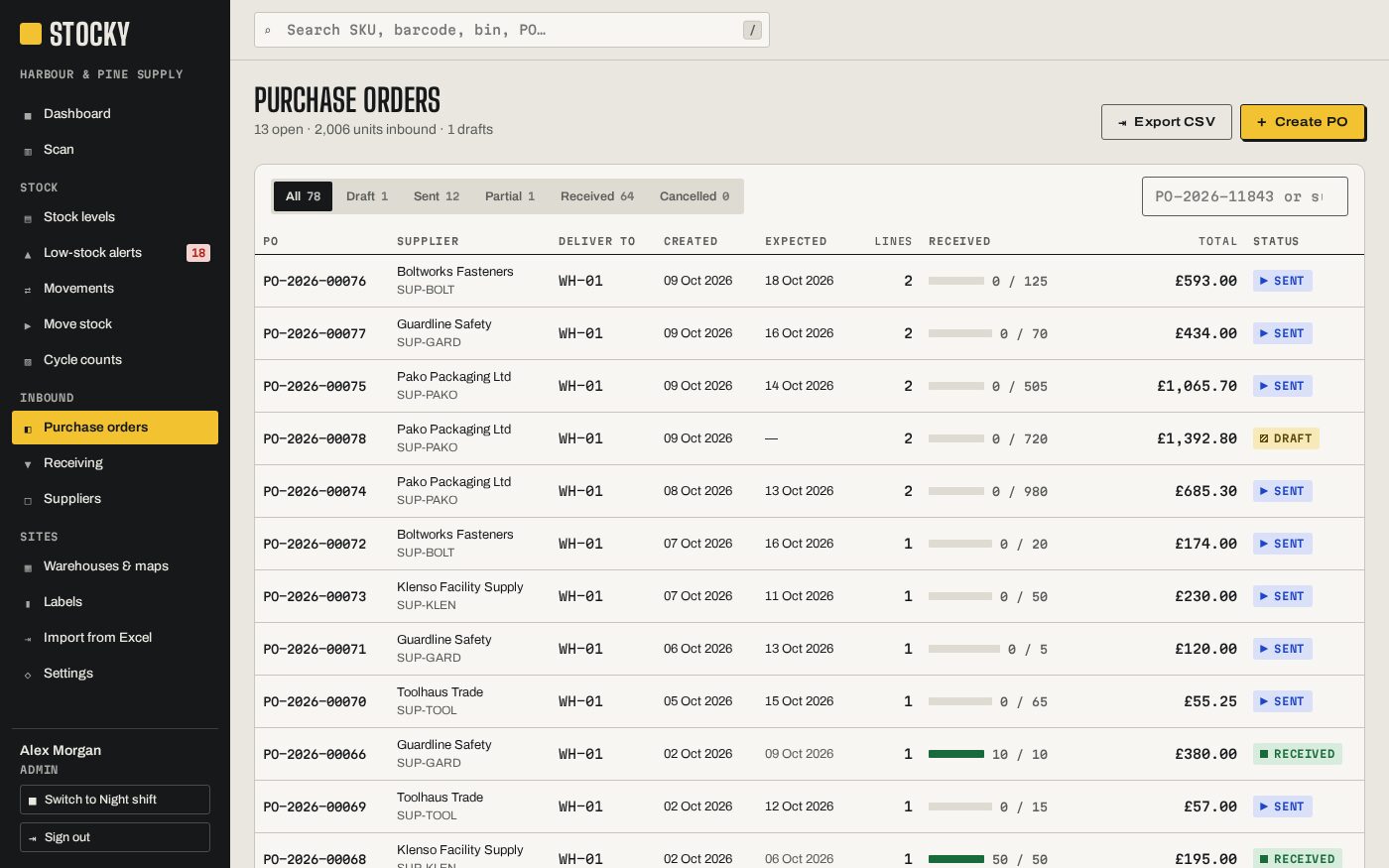The image size is (1389, 868).
Task: Open the Cancelled filter tab
Action: [694, 196]
